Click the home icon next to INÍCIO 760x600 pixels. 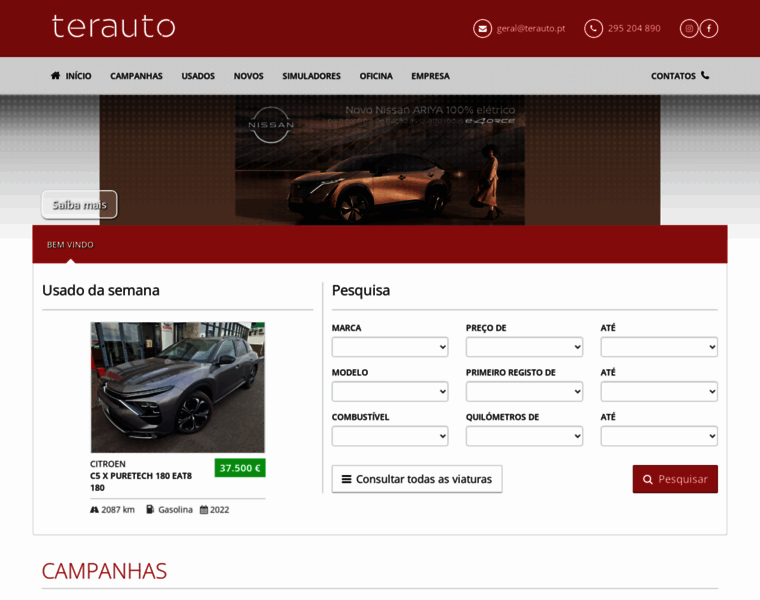(x=56, y=76)
